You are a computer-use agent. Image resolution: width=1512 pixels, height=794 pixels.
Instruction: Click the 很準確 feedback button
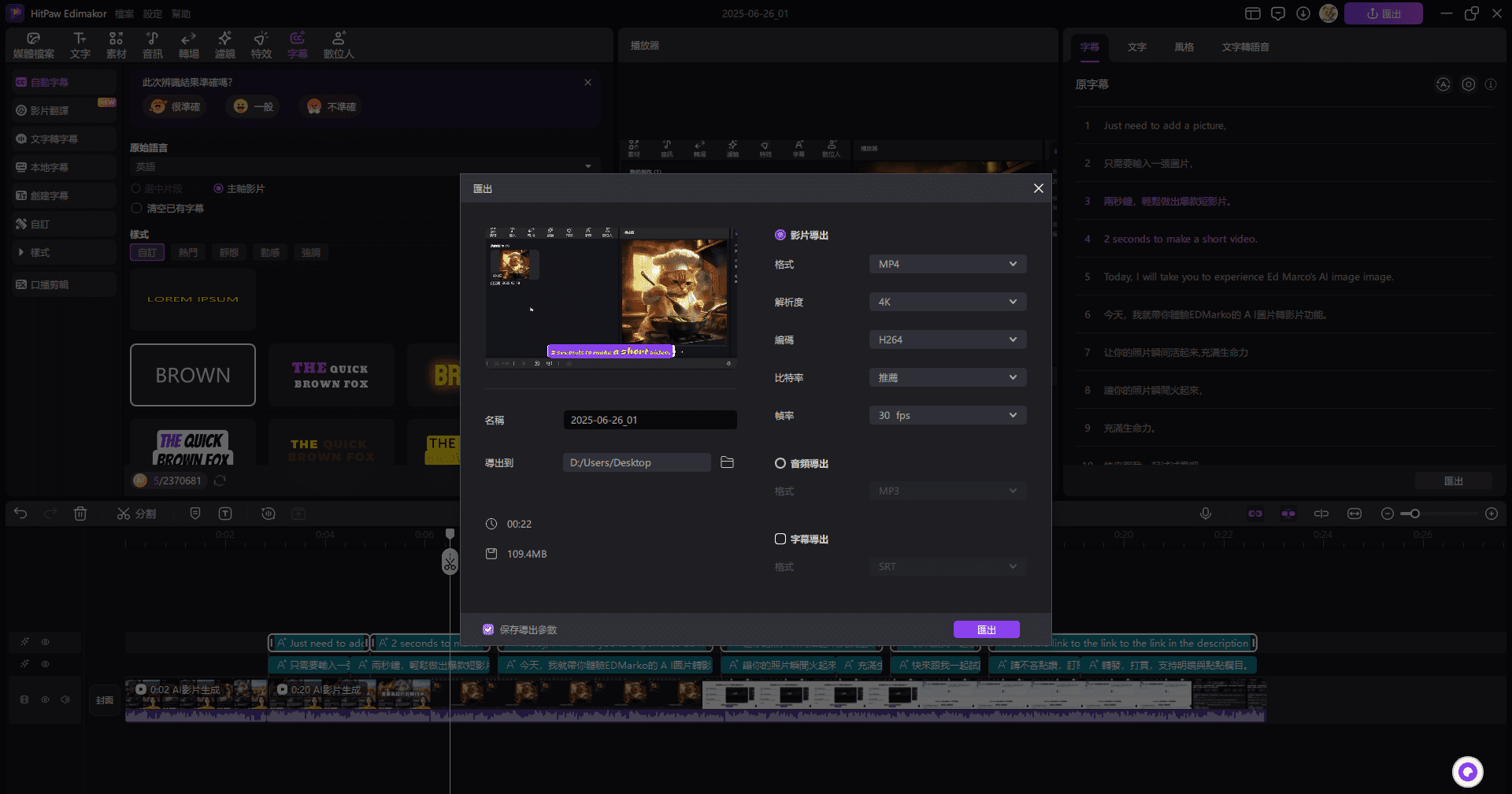[175, 106]
